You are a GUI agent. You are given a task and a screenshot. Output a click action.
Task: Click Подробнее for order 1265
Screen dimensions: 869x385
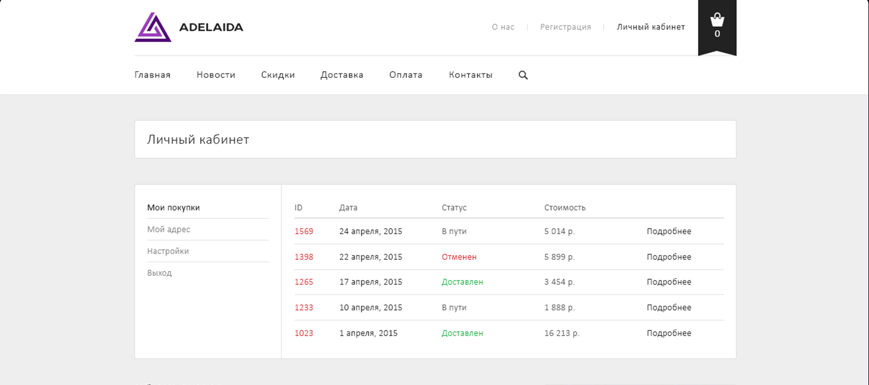pyautogui.click(x=669, y=282)
